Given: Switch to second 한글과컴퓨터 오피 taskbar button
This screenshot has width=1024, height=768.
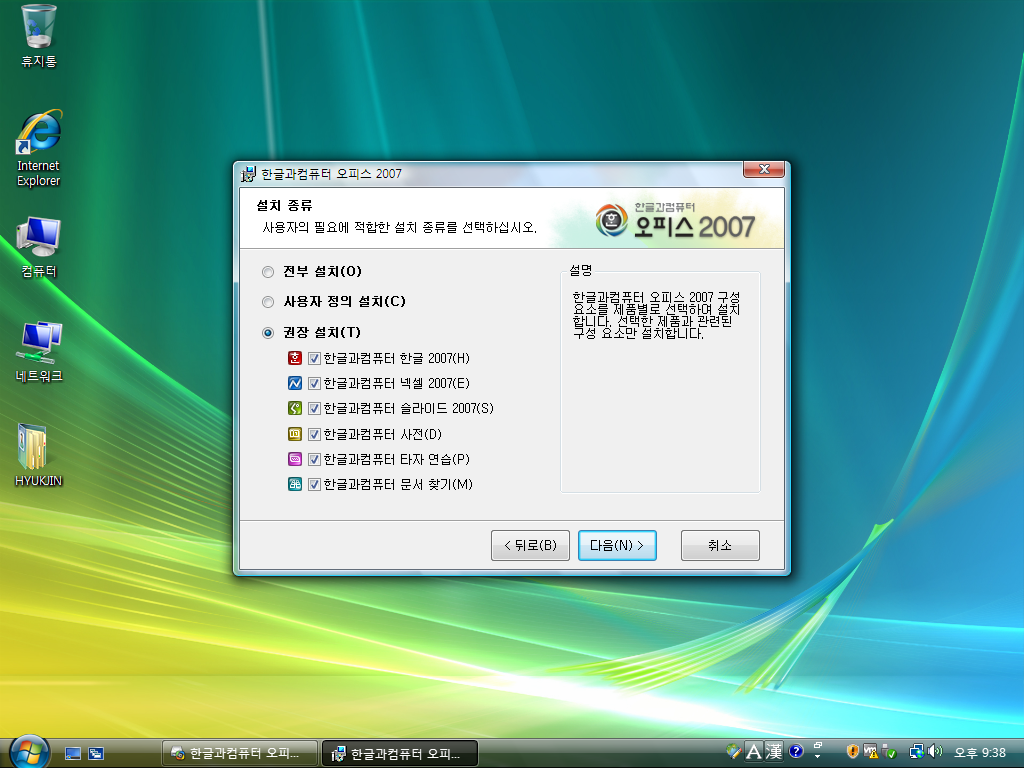Looking at the screenshot, I should tap(400, 754).
